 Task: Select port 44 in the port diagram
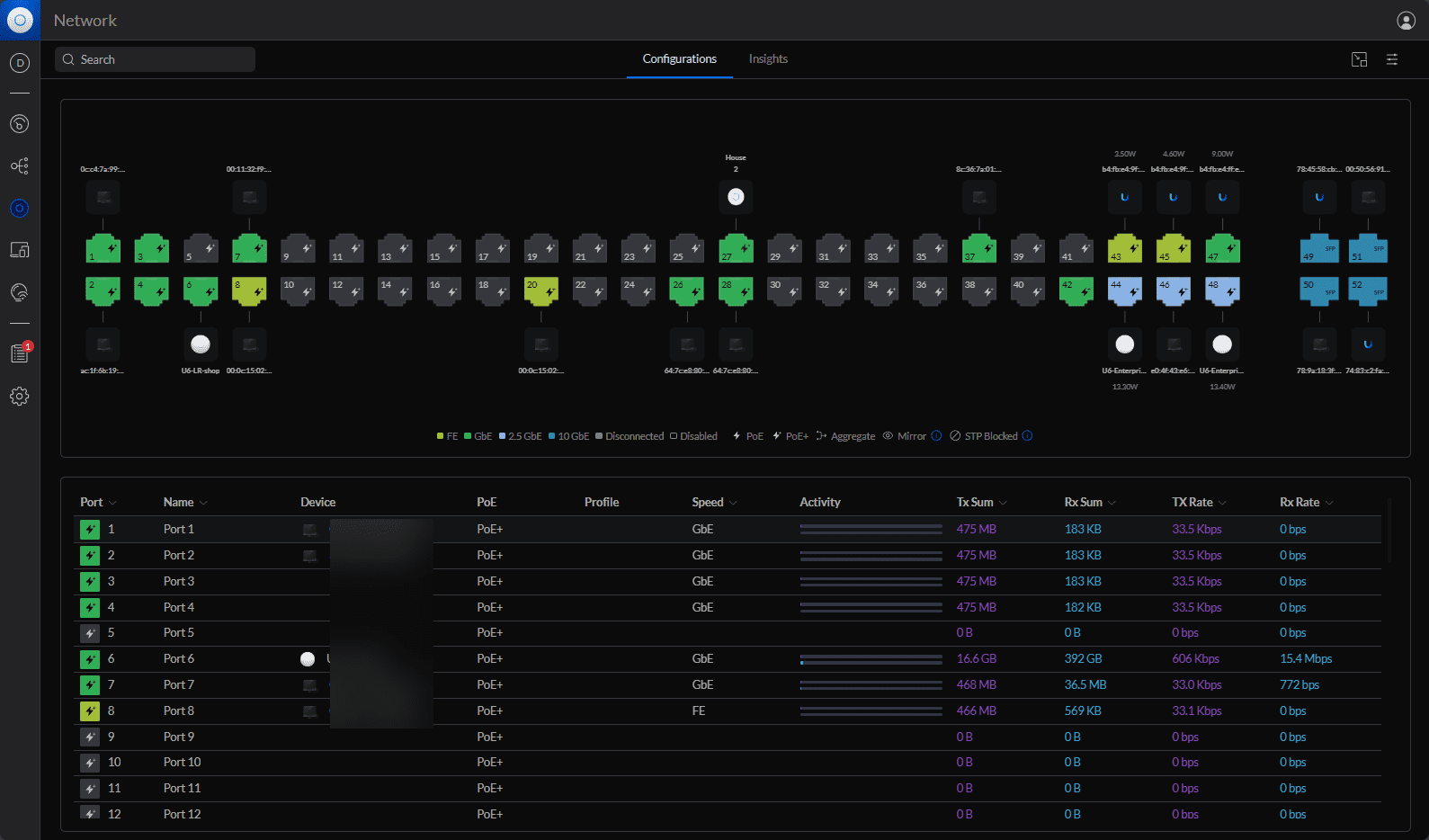click(1124, 290)
